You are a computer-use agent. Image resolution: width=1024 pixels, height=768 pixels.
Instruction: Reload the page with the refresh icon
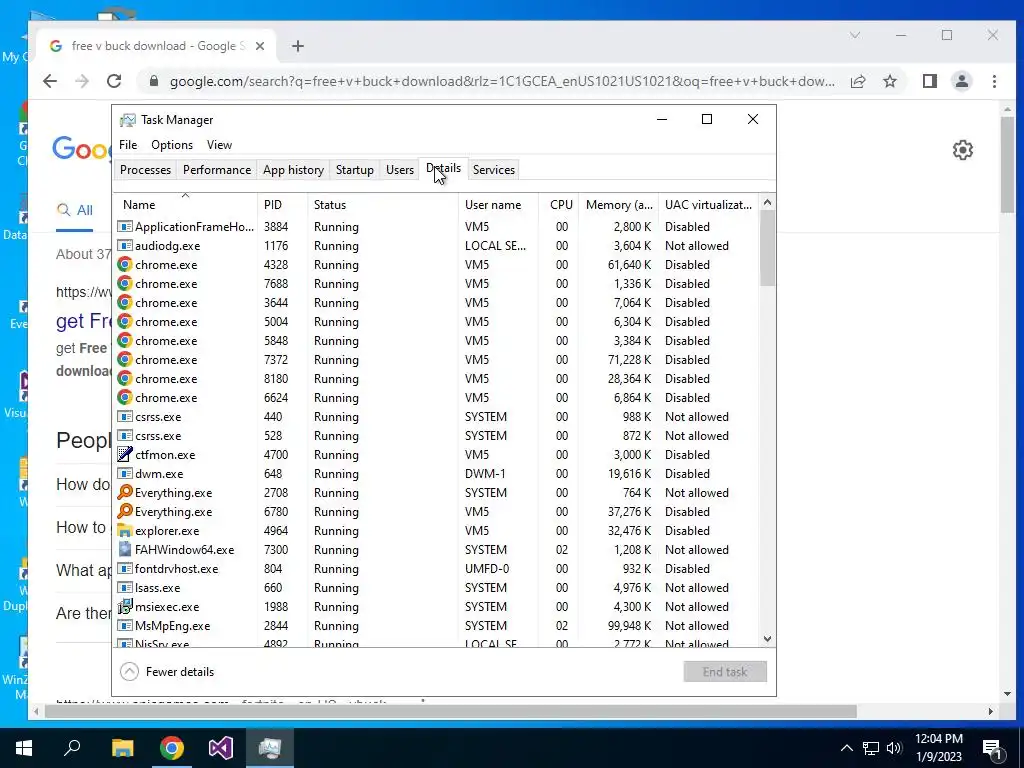114,81
